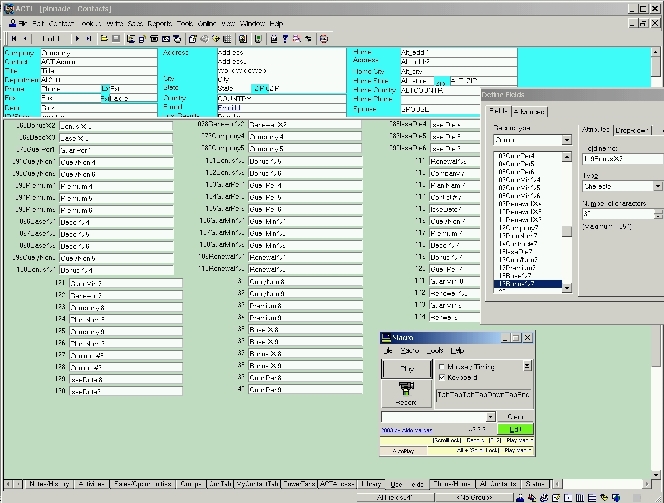Switch to the Sales/Opportunities tab

click(143, 484)
